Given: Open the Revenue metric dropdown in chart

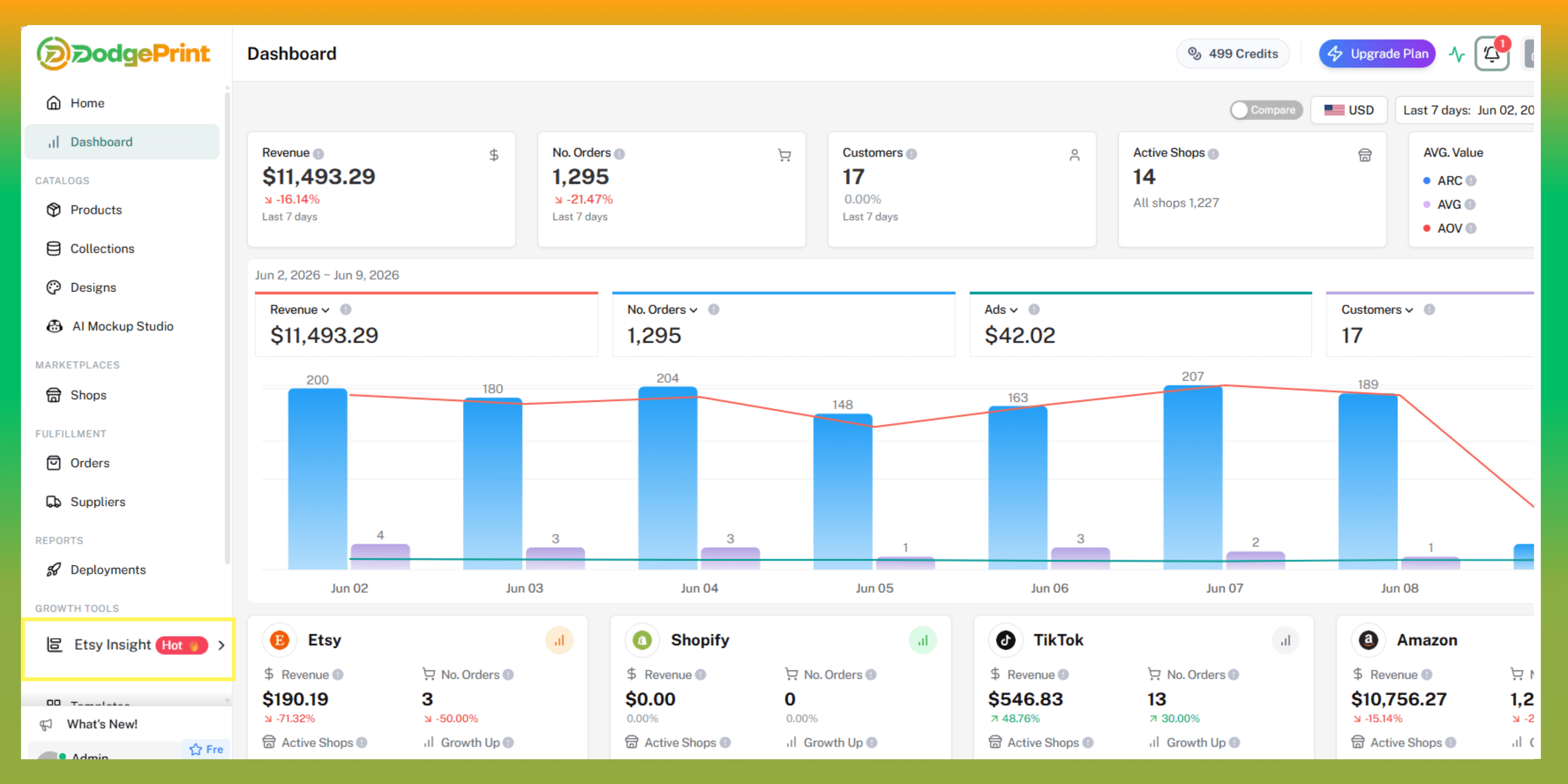Looking at the screenshot, I should point(300,310).
